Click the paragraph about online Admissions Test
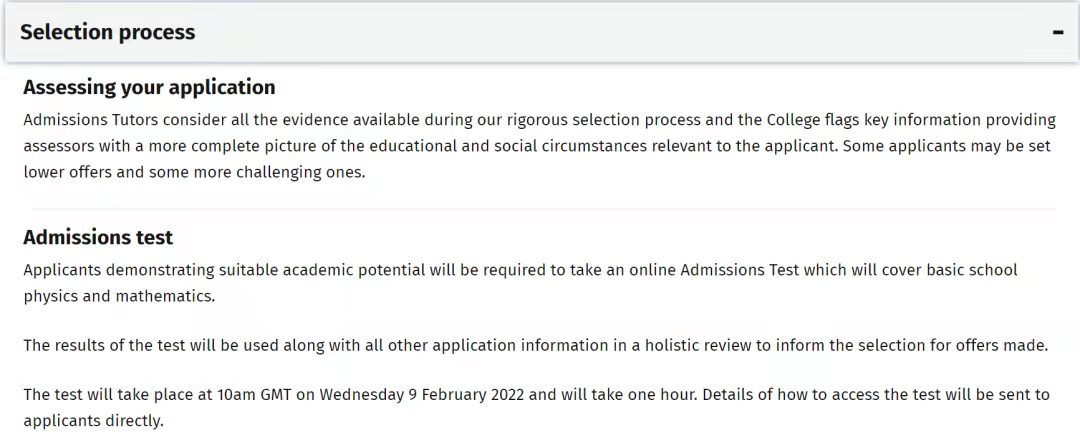1080x448 pixels. tap(521, 283)
